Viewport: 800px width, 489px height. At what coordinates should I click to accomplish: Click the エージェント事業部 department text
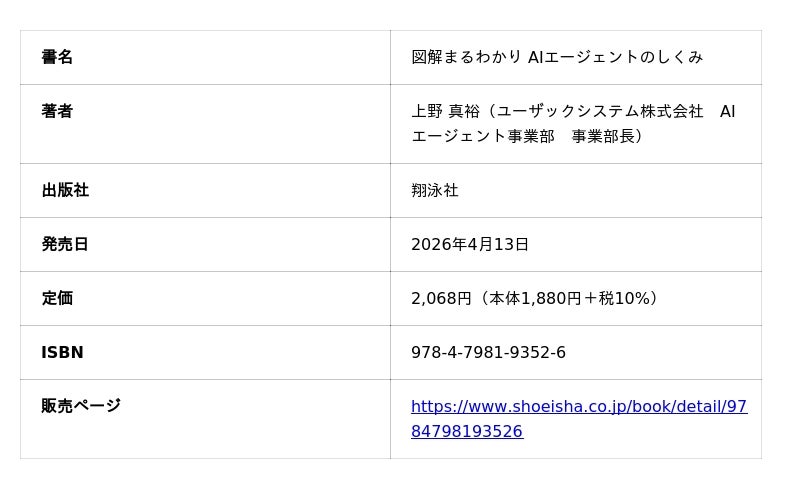[482, 137]
